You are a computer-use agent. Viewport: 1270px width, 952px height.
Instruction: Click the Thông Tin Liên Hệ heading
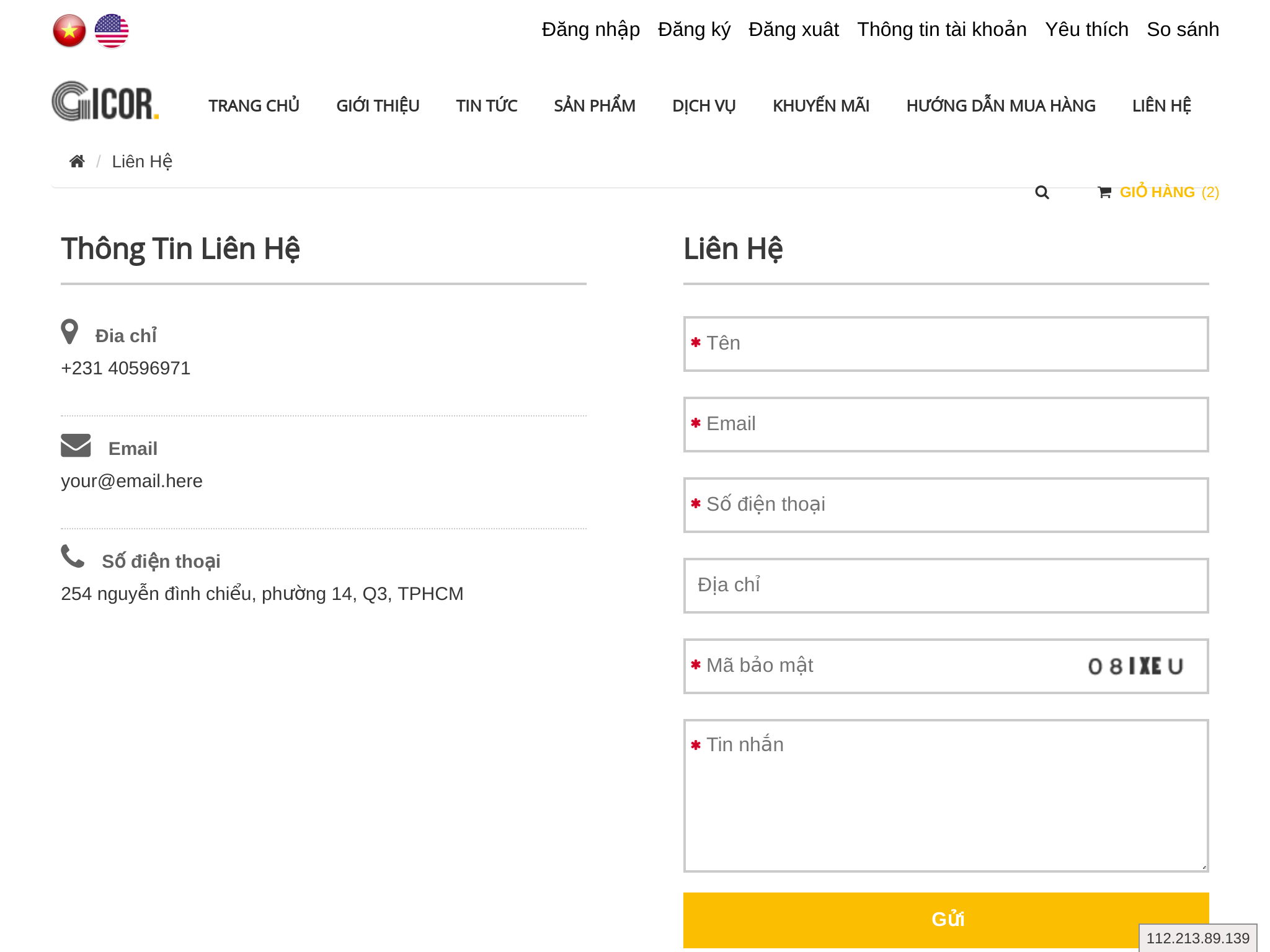[x=180, y=249]
